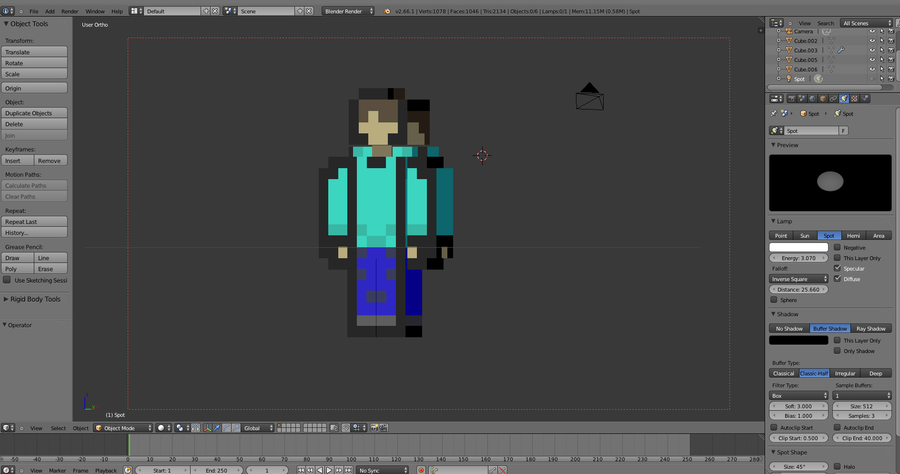Image resolution: width=900 pixels, height=474 pixels.
Task: Open the All Scenes outliner dropdown
Action: coord(867,23)
